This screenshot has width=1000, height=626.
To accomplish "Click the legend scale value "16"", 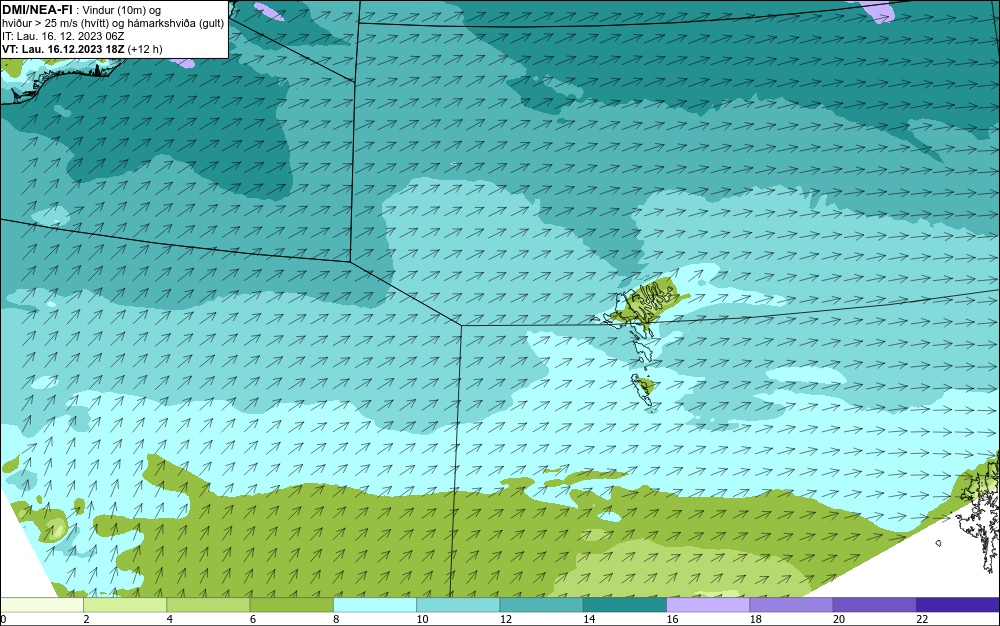I will tap(672, 619).
